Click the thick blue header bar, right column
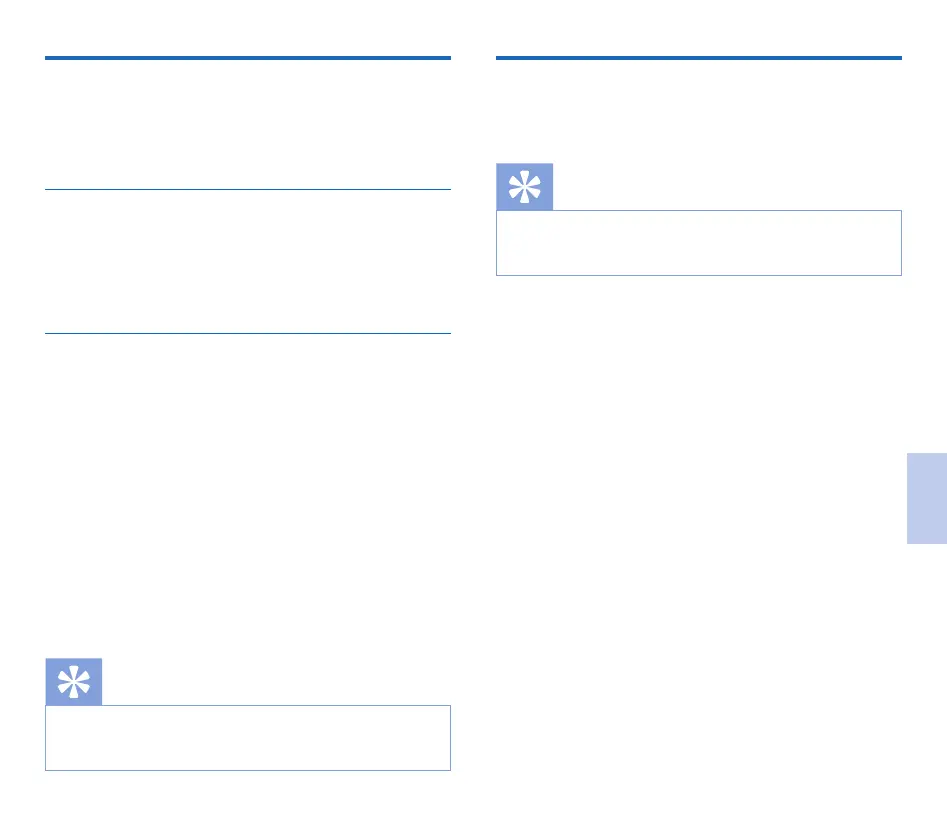The height and width of the screenshot is (839, 947). (698, 58)
